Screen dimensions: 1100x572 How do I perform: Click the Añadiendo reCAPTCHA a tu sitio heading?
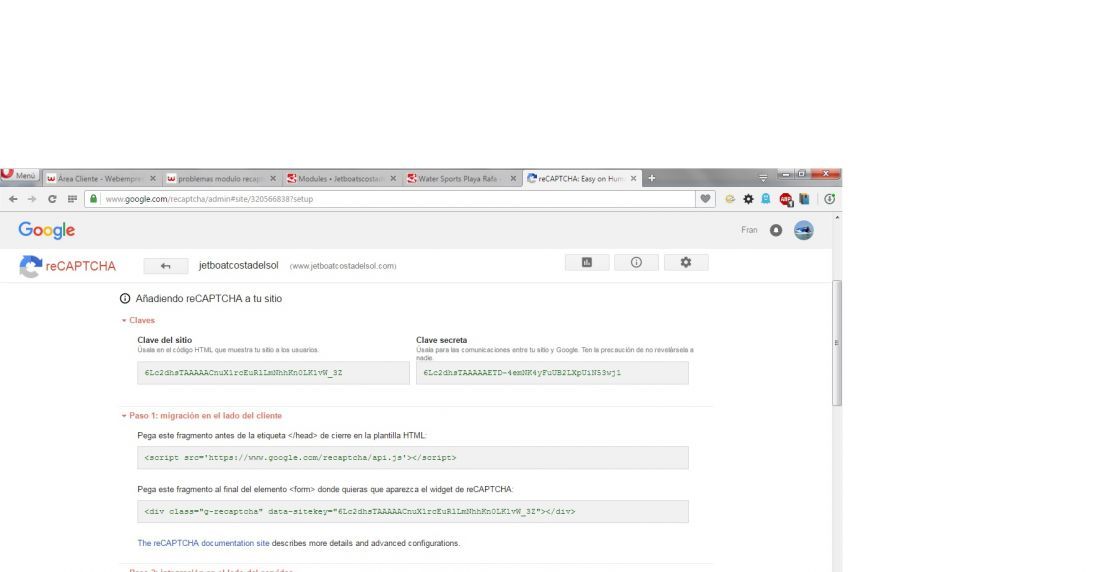209,298
